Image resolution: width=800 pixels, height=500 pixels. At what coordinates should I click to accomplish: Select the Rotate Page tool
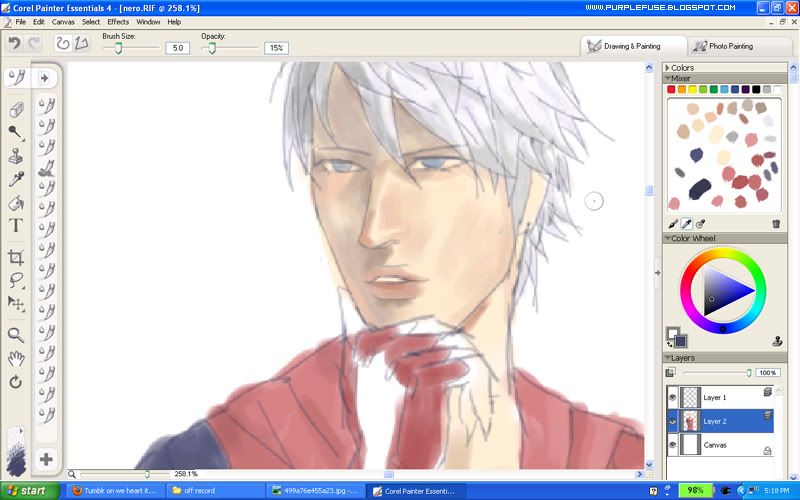(x=16, y=382)
